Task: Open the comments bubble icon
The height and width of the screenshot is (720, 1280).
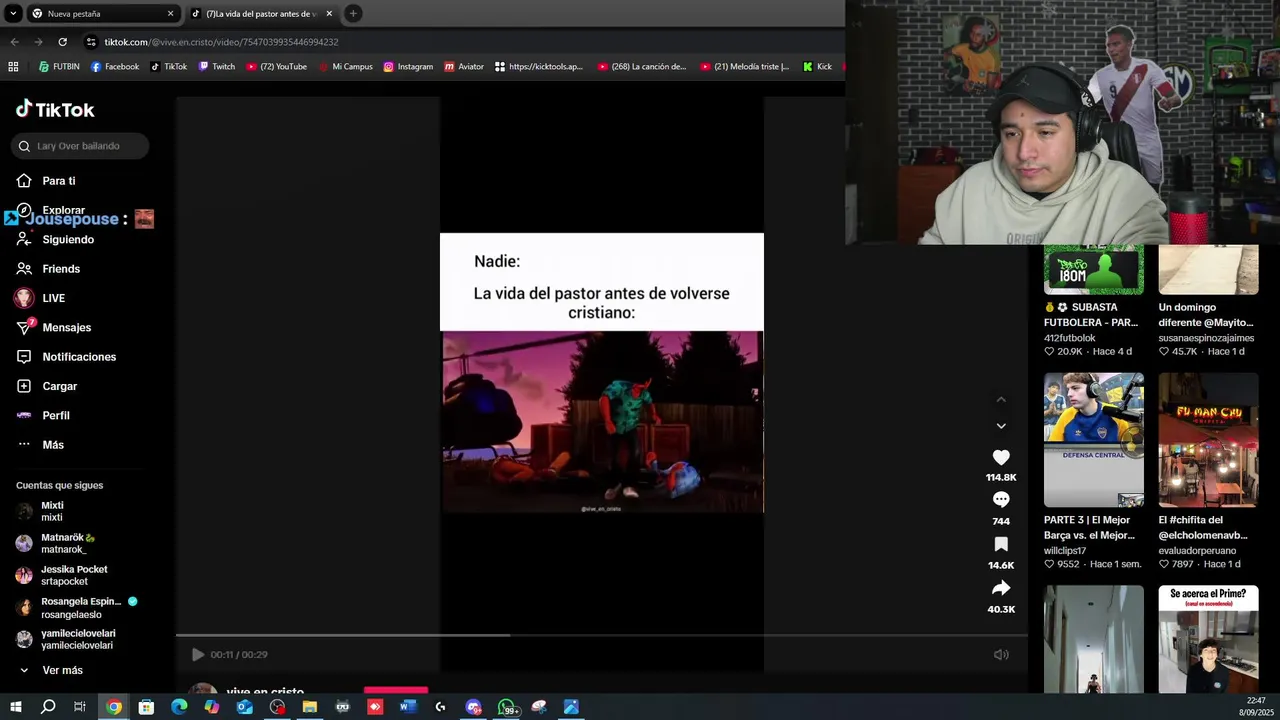Action: coord(1001,500)
